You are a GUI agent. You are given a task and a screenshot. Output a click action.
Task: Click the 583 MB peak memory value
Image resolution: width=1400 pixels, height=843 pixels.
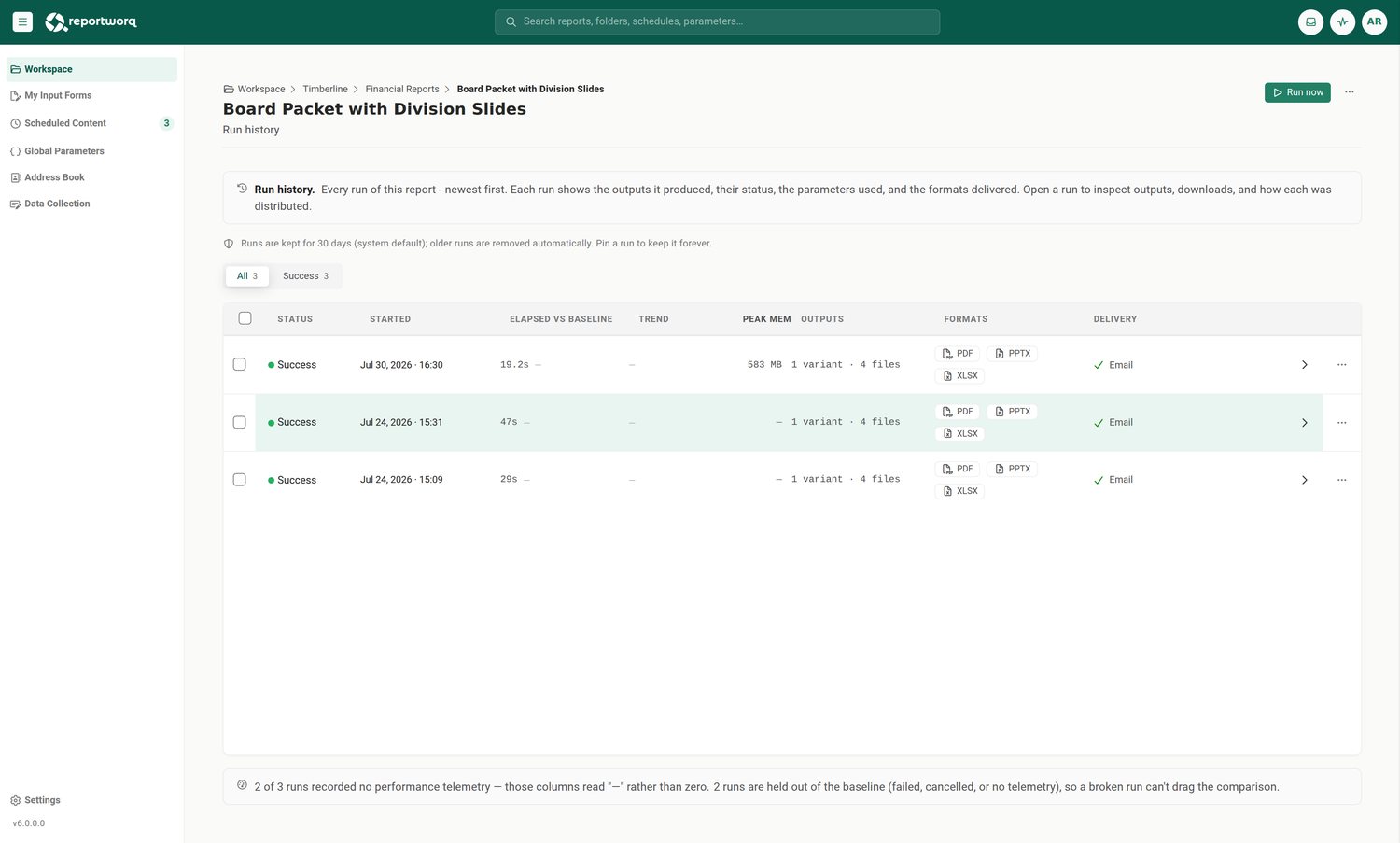pos(764,365)
